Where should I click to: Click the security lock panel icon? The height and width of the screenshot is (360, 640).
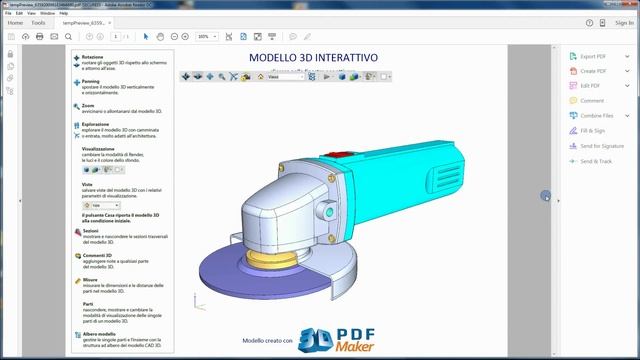10,54
